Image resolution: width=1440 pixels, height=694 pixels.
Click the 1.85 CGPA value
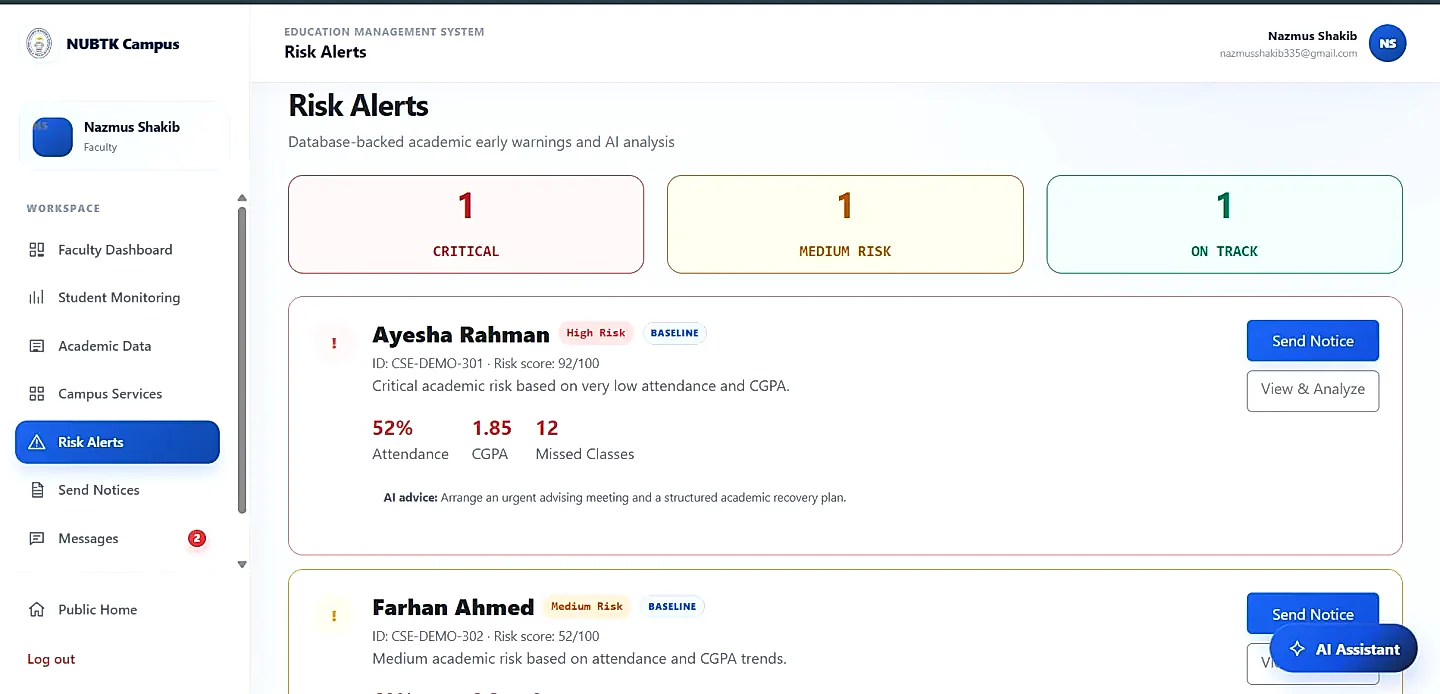pyautogui.click(x=492, y=428)
